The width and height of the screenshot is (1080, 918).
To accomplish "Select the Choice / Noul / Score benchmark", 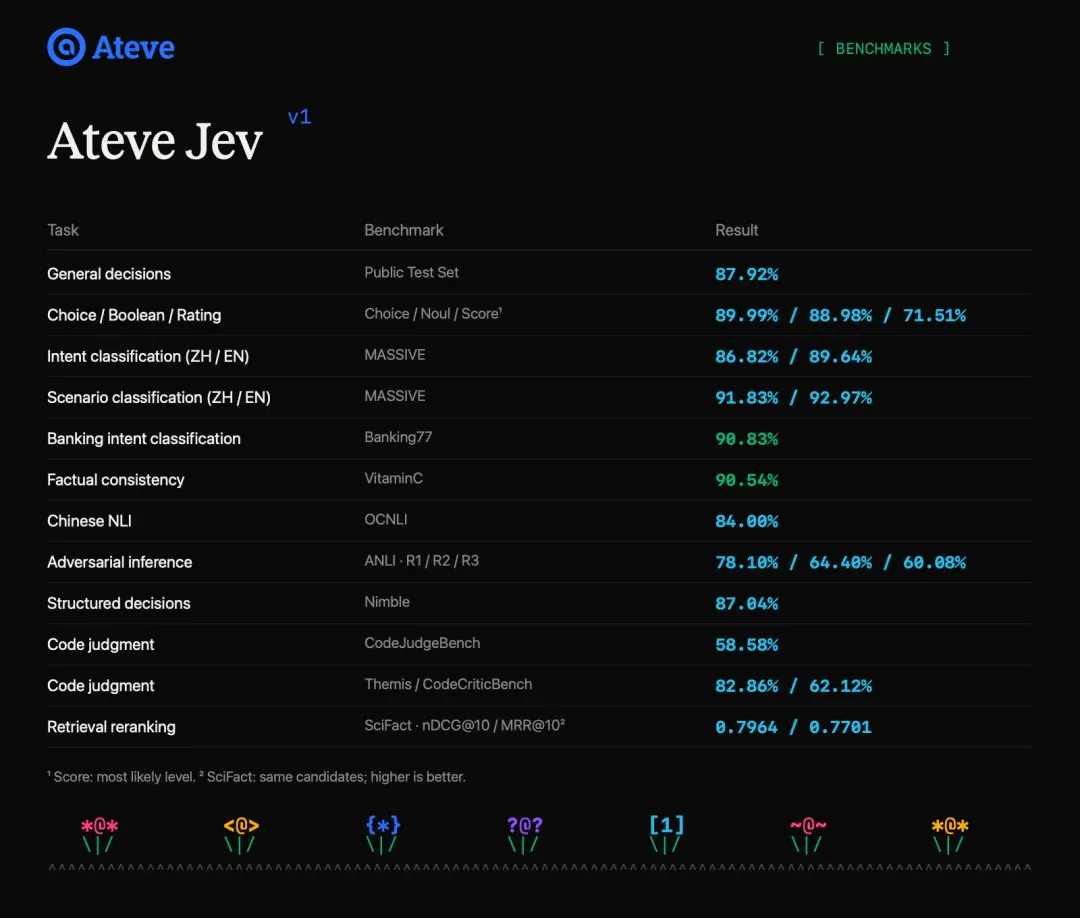I will [433, 313].
